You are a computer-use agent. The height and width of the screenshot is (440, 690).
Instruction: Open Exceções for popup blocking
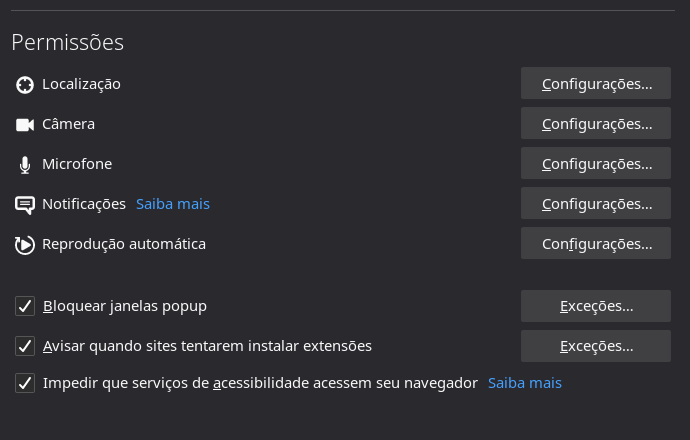[x=596, y=306]
